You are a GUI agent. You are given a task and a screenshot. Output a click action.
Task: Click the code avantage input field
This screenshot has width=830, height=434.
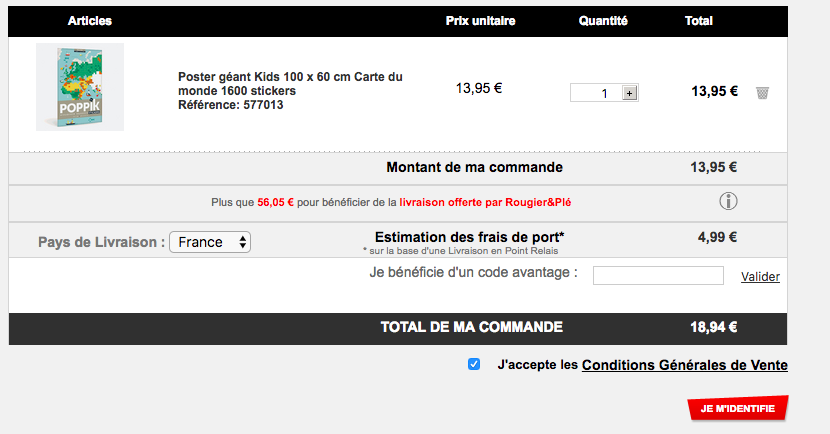(658, 275)
